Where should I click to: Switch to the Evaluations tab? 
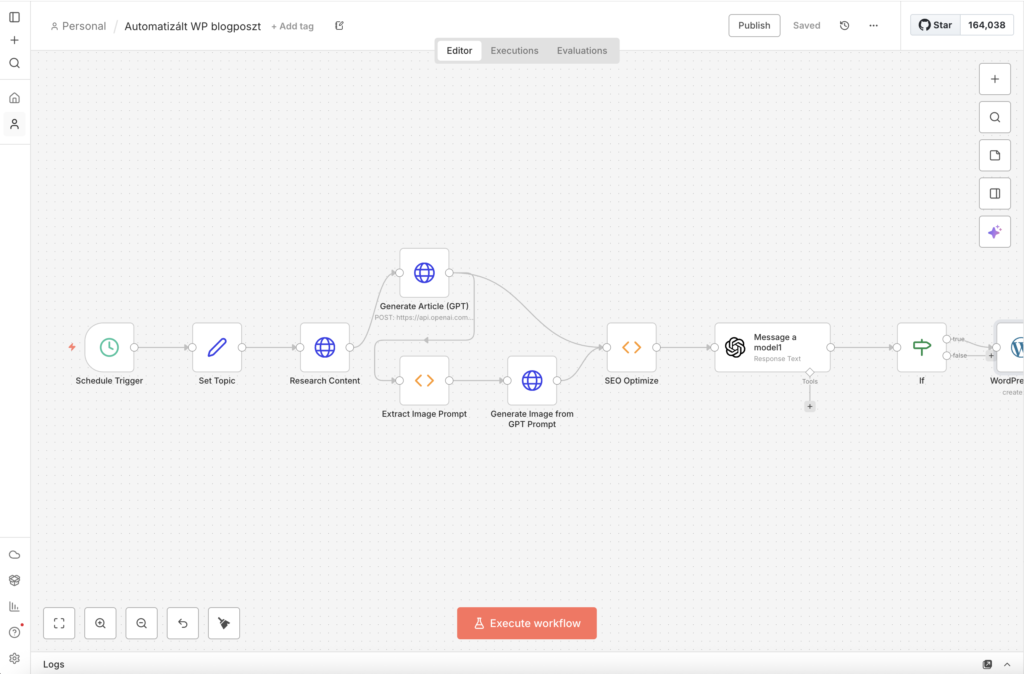click(x=582, y=50)
